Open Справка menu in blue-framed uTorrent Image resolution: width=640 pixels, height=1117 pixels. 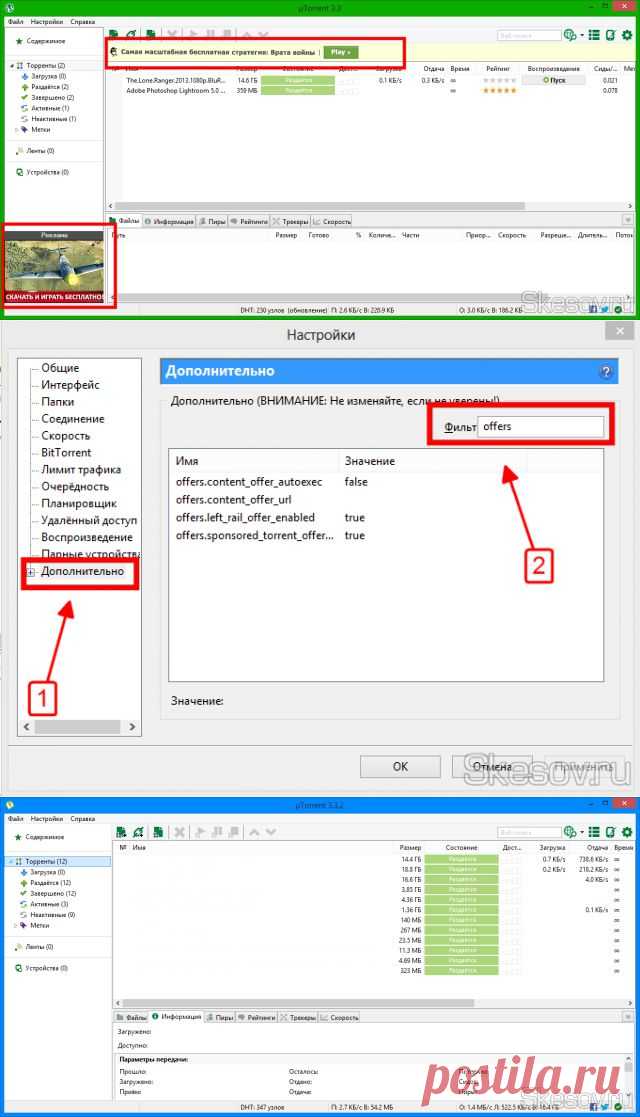(83, 819)
